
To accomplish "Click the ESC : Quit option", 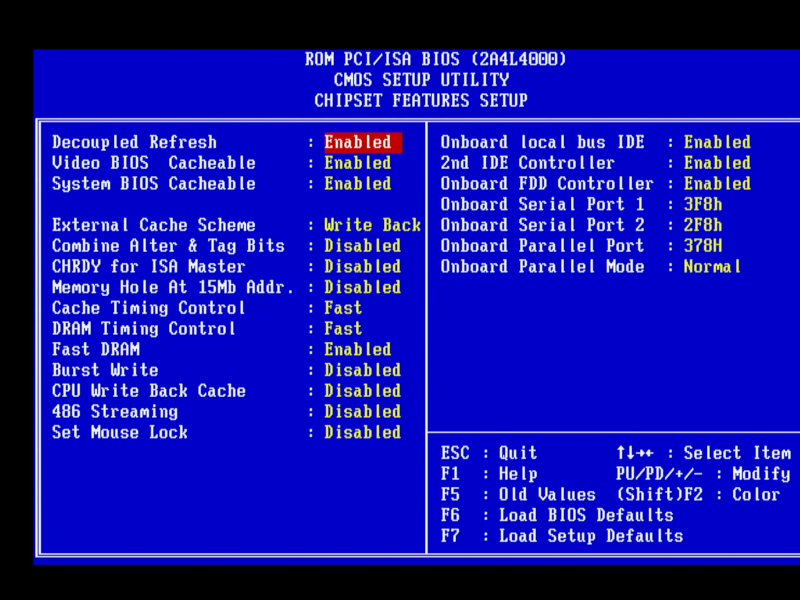I will (x=489, y=453).
